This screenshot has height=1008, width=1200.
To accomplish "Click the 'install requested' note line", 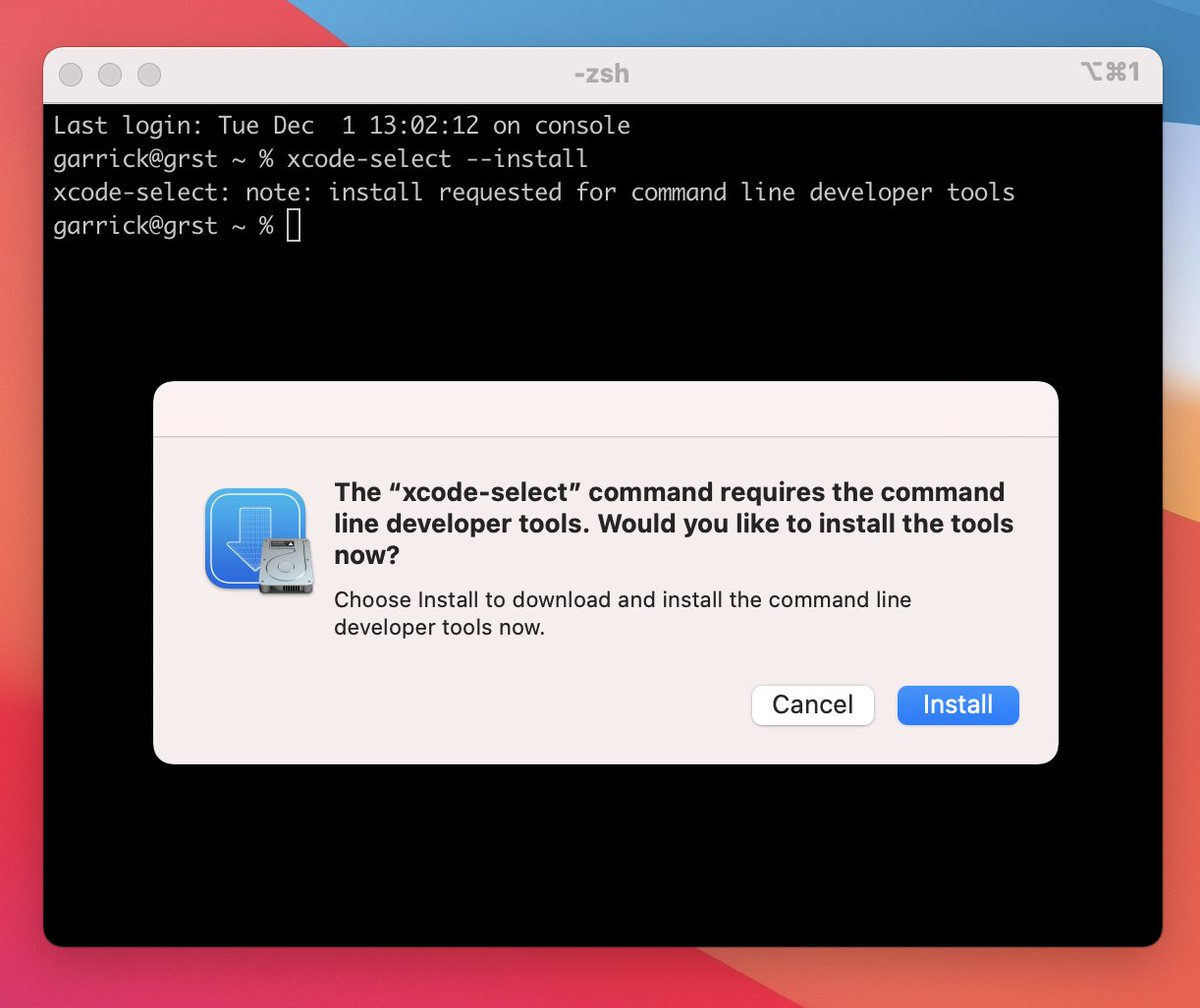I will click(x=534, y=192).
